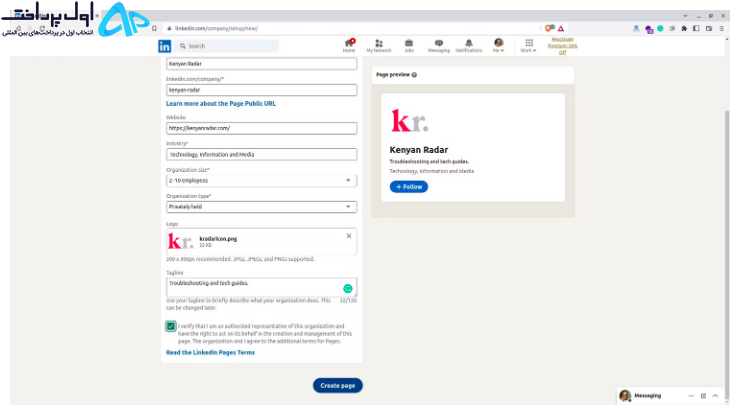Viewport: 739px width, 408px height.
Task: Click the Industry field
Action: [x=262, y=155]
